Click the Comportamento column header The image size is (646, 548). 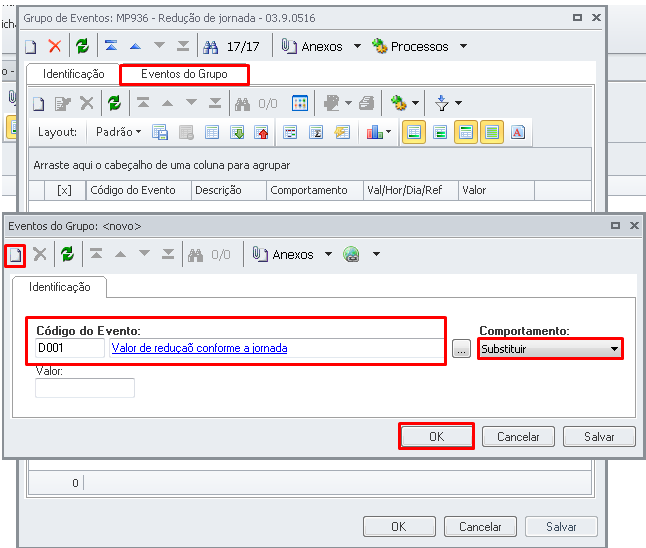tap(315, 190)
